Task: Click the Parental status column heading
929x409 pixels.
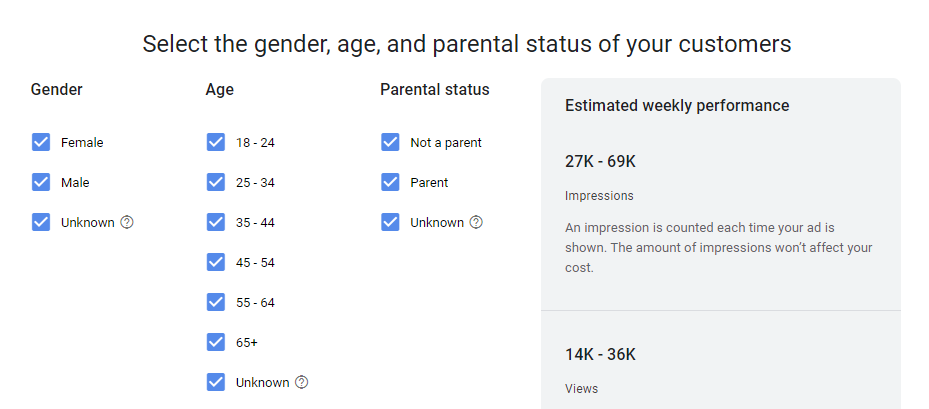Action: coord(435,89)
